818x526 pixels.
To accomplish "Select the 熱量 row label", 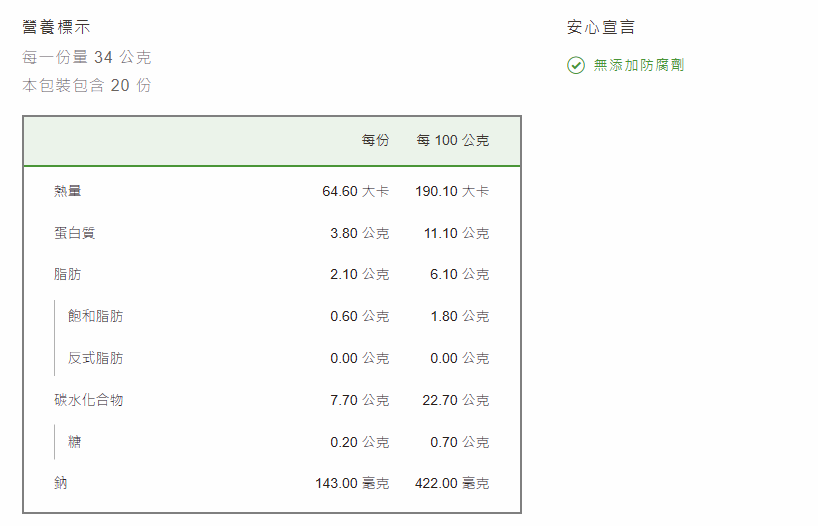I will coord(68,191).
